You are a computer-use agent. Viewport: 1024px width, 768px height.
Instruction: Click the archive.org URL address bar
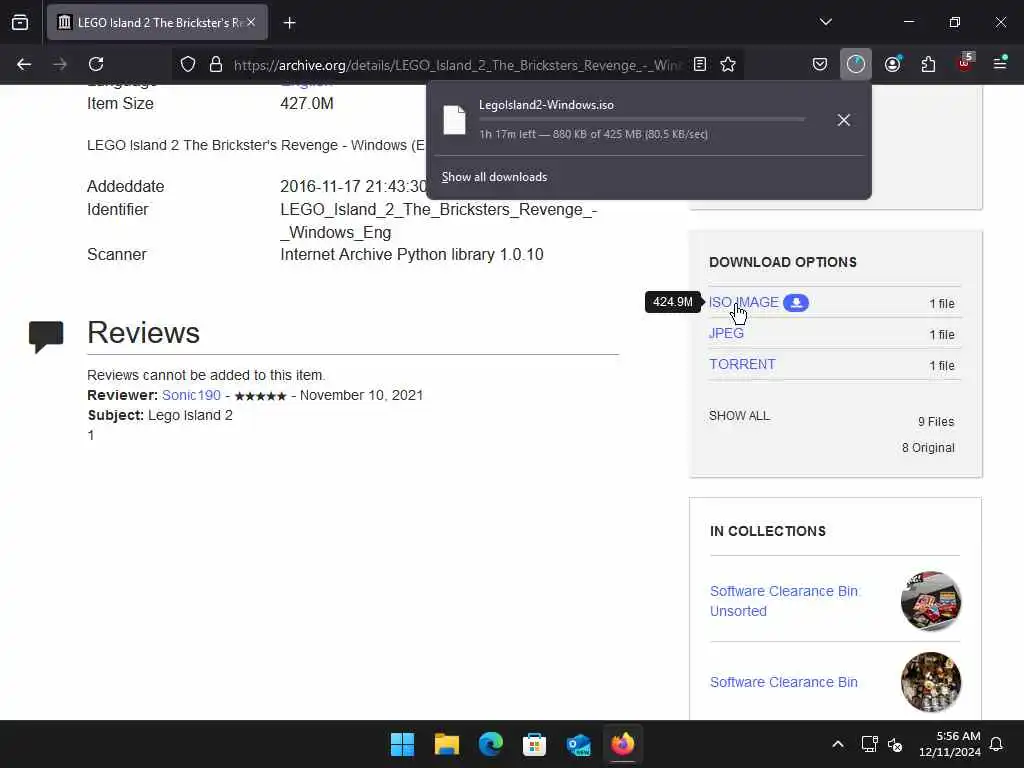(x=457, y=65)
